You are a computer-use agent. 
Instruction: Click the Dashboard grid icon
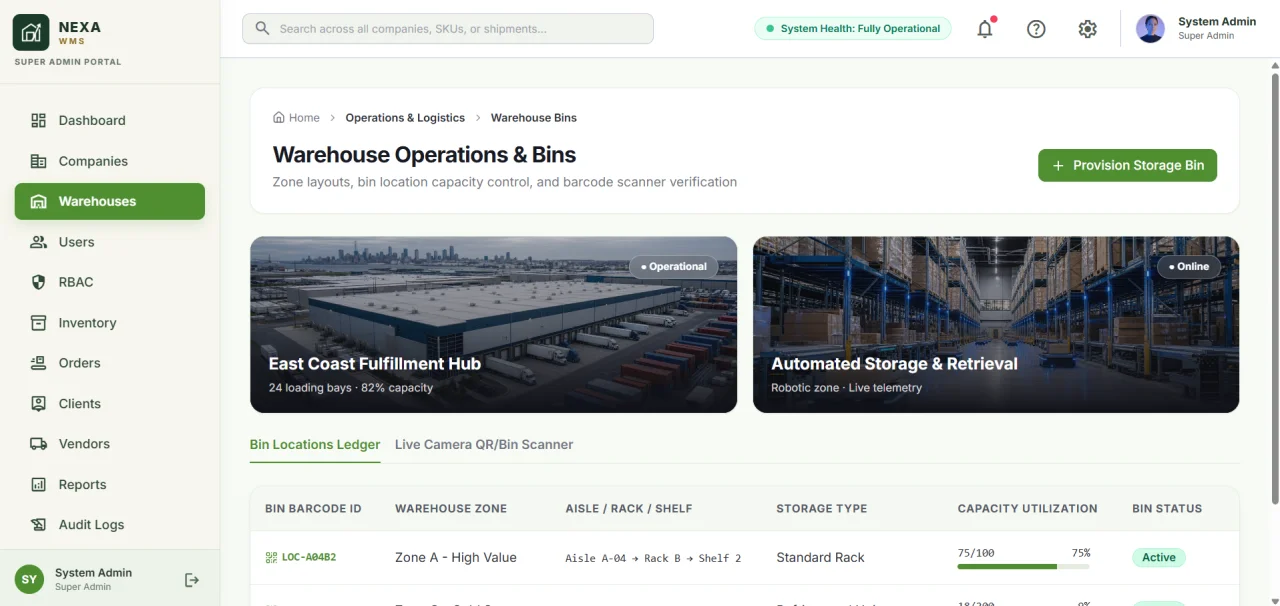(x=39, y=120)
